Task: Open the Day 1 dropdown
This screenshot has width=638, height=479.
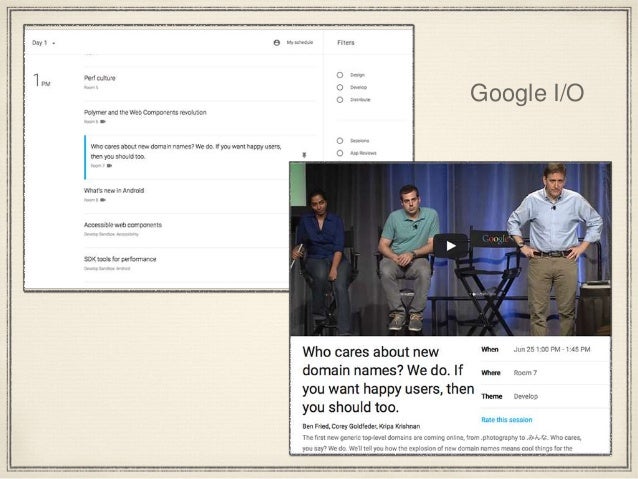Action: (44, 43)
